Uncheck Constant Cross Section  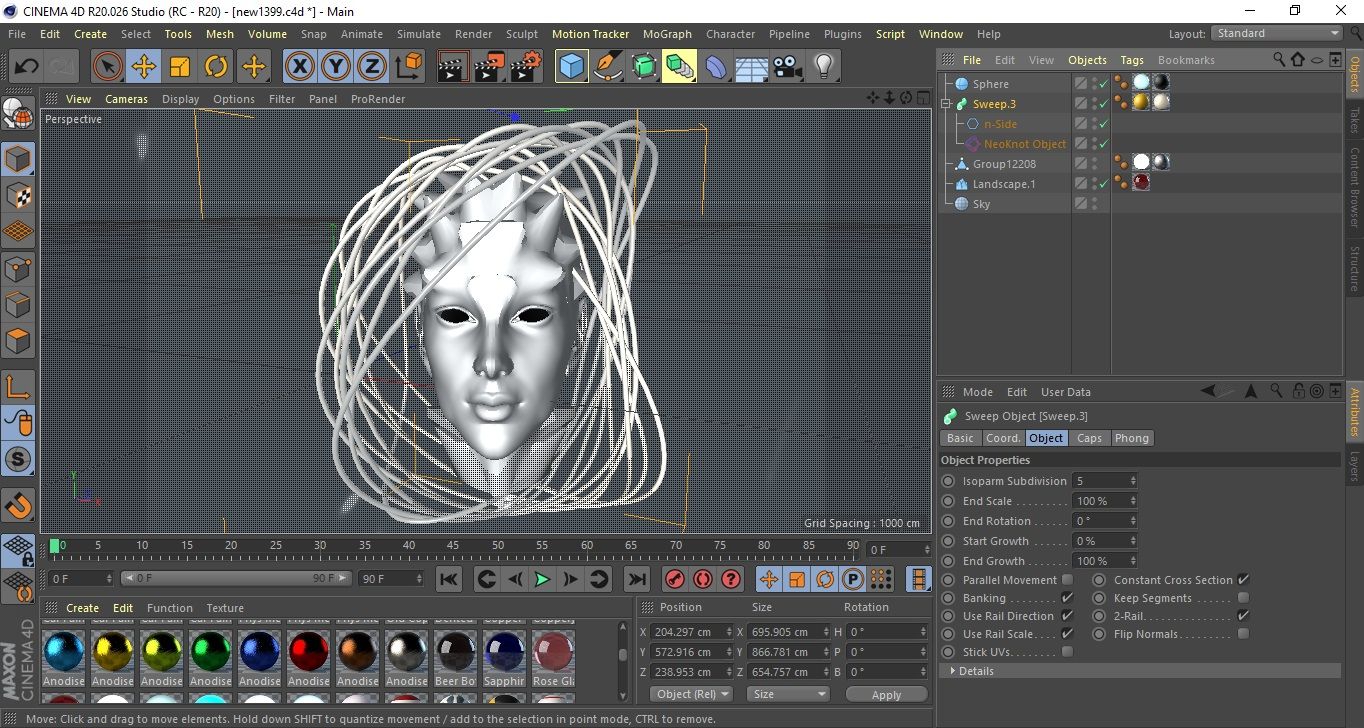click(1243, 580)
